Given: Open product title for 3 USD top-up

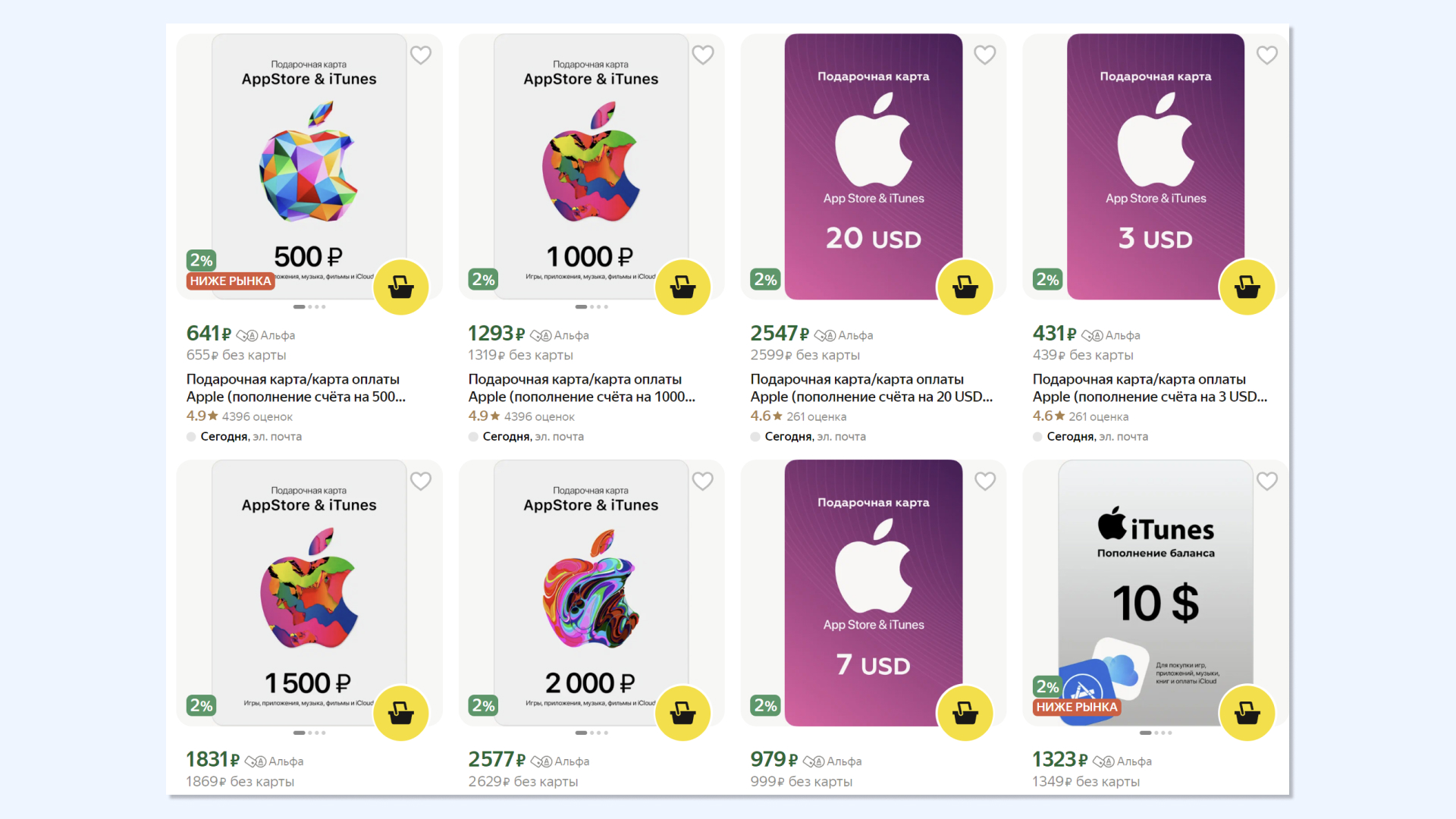Looking at the screenshot, I should coord(1150,388).
